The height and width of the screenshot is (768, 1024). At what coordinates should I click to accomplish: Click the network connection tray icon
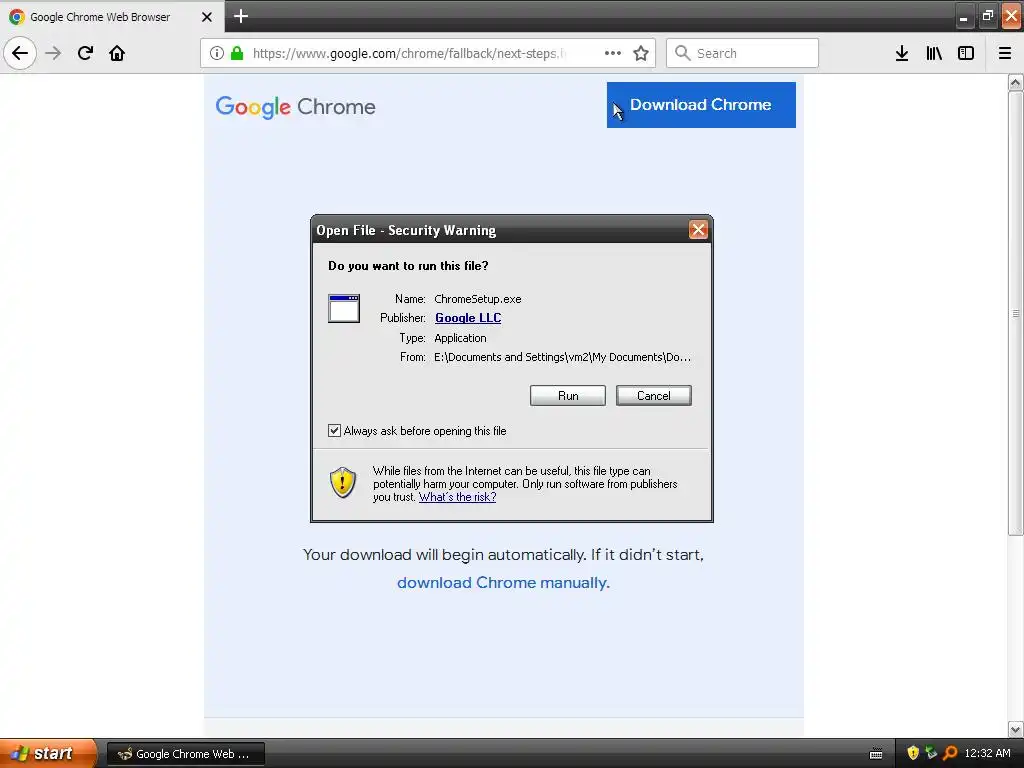pyautogui.click(x=931, y=754)
